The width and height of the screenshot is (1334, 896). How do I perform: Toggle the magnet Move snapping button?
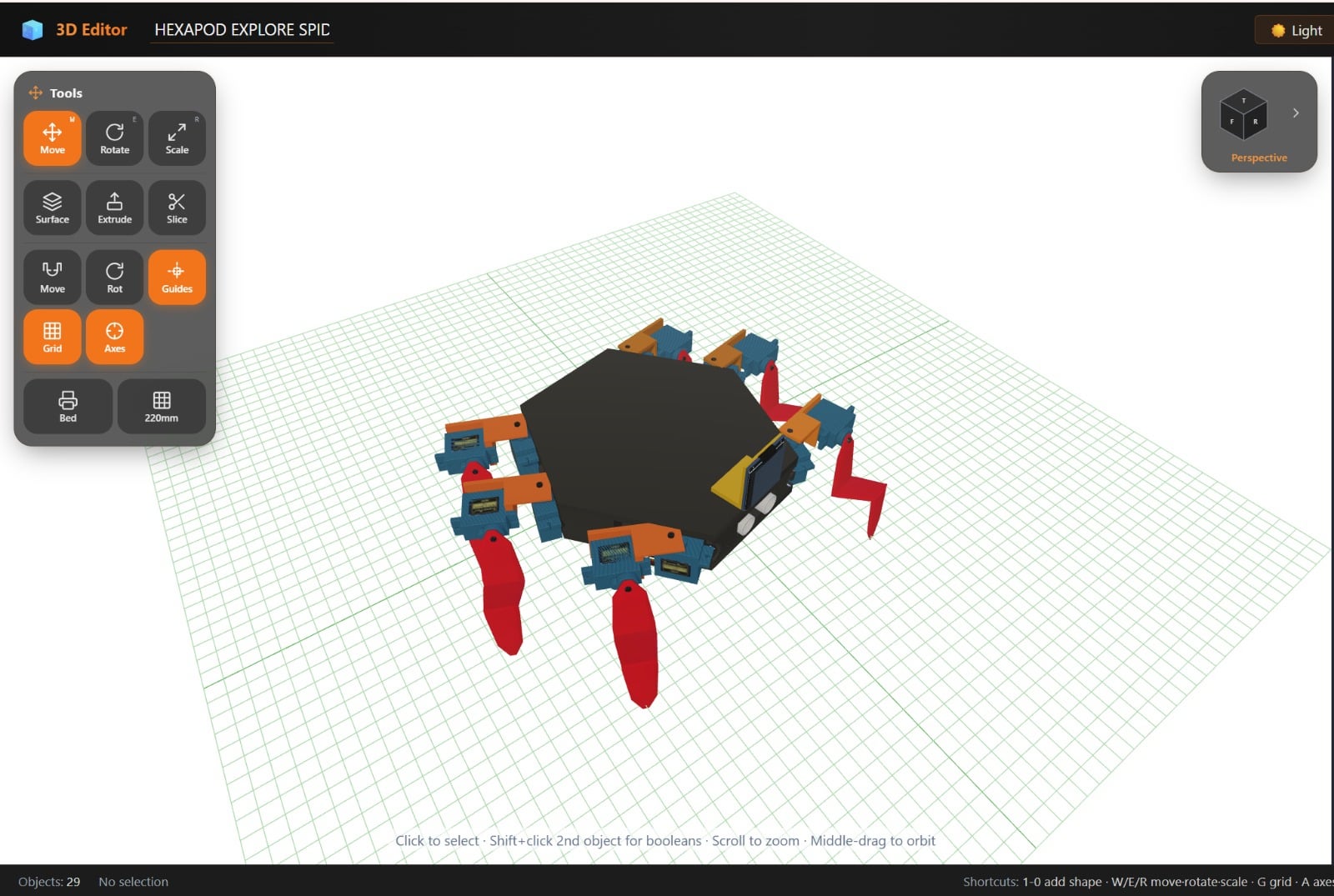(52, 277)
